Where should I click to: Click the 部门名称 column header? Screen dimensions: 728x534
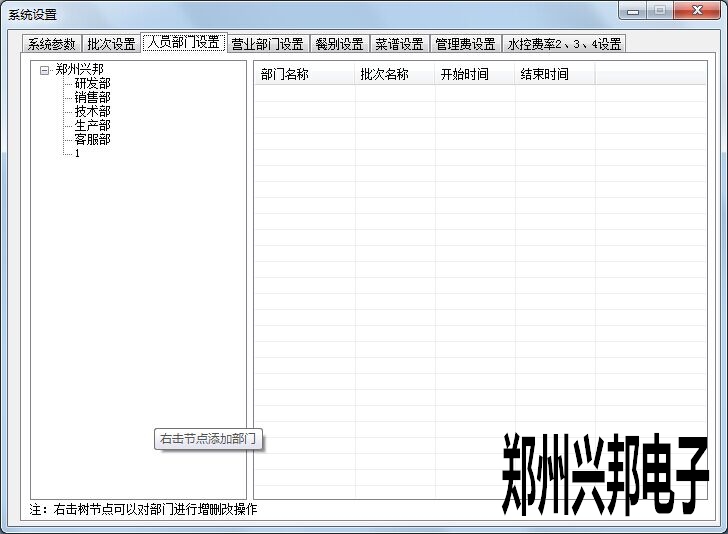[x=305, y=74]
